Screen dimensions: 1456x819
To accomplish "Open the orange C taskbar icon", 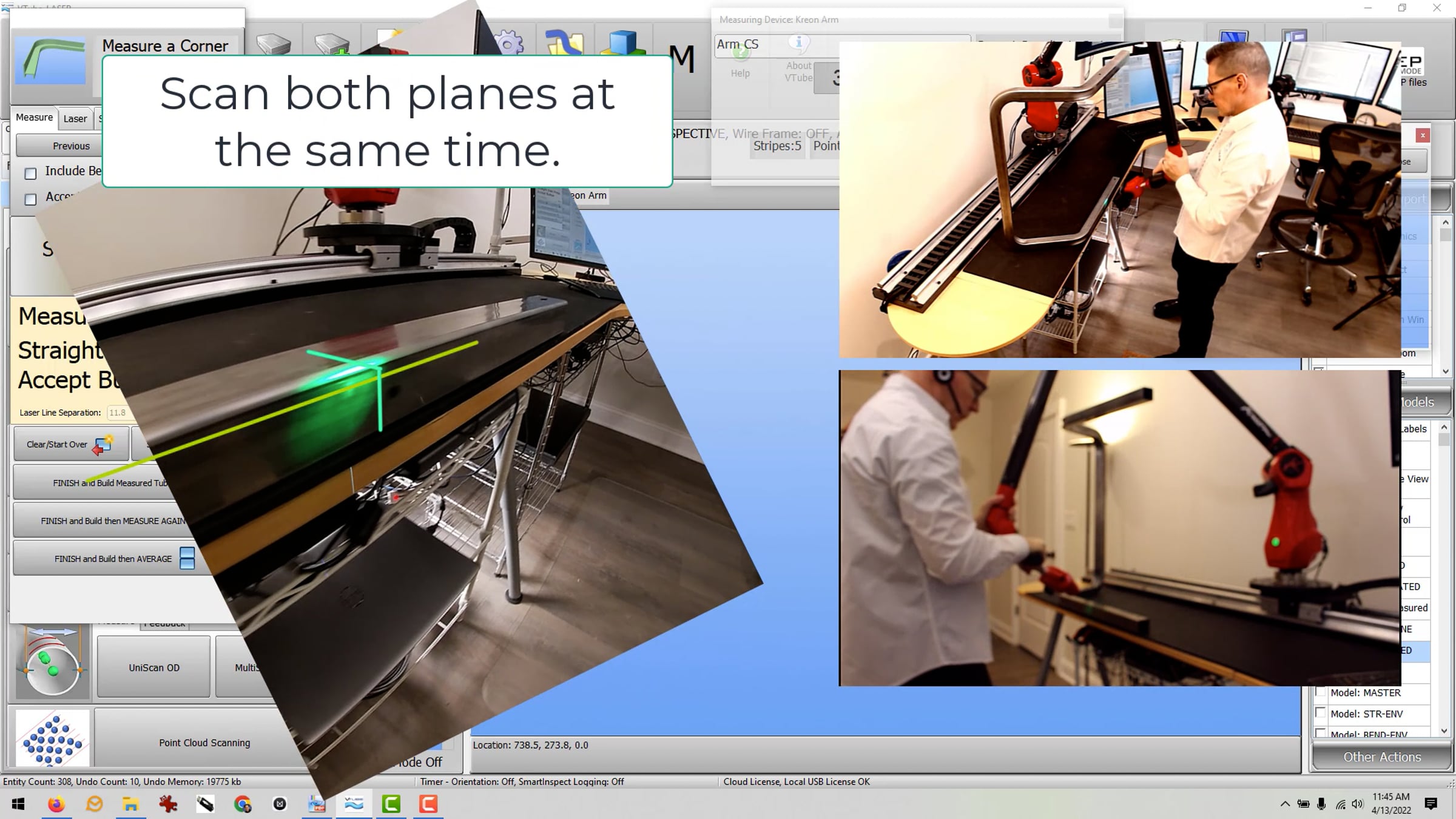I will click(428, 804).
